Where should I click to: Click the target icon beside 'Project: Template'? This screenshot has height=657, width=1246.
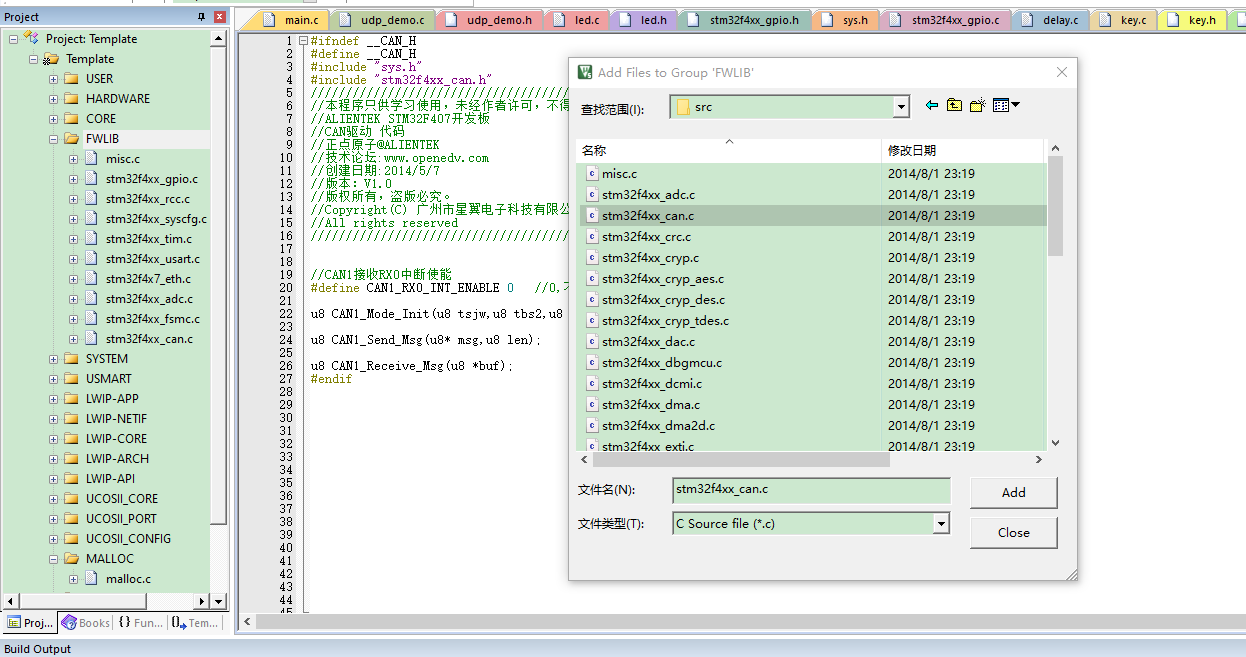[30, 38]
